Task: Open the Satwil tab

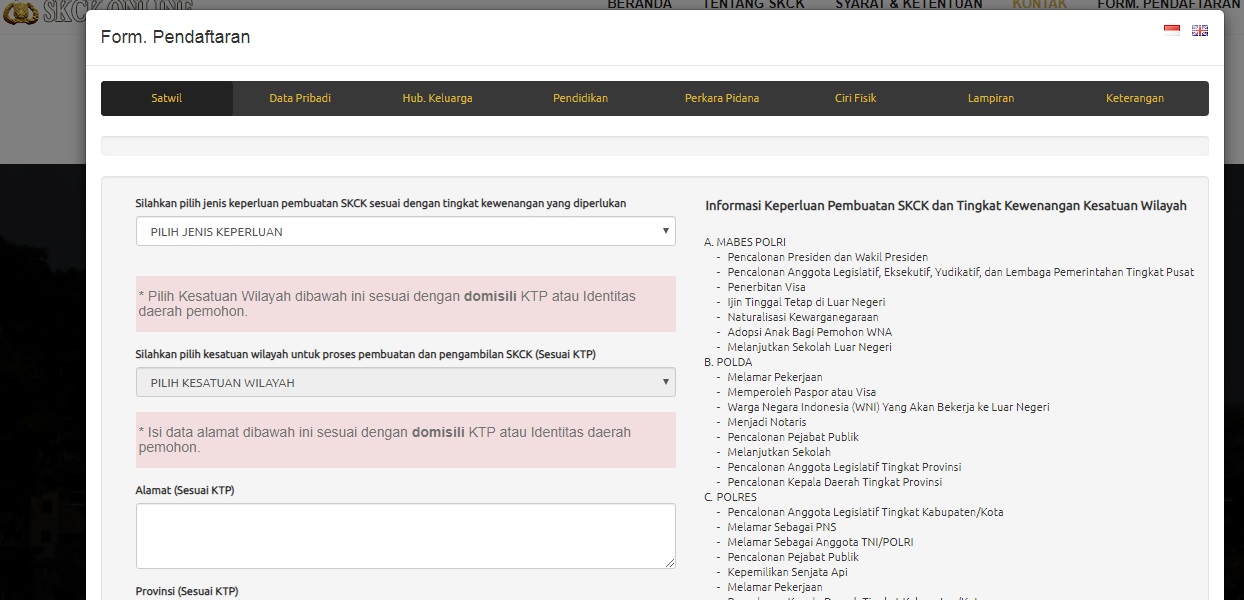Action: coord(166,98)
